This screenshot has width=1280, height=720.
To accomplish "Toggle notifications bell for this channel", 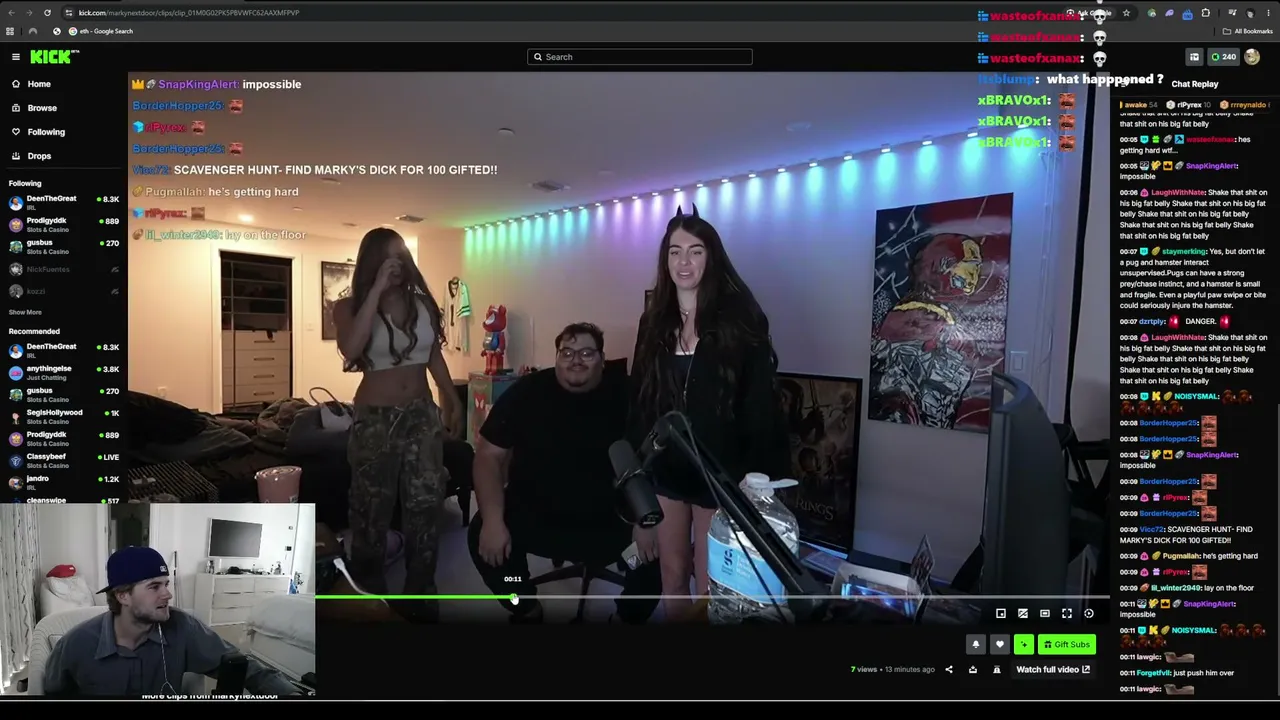I will tap(976, 645).
